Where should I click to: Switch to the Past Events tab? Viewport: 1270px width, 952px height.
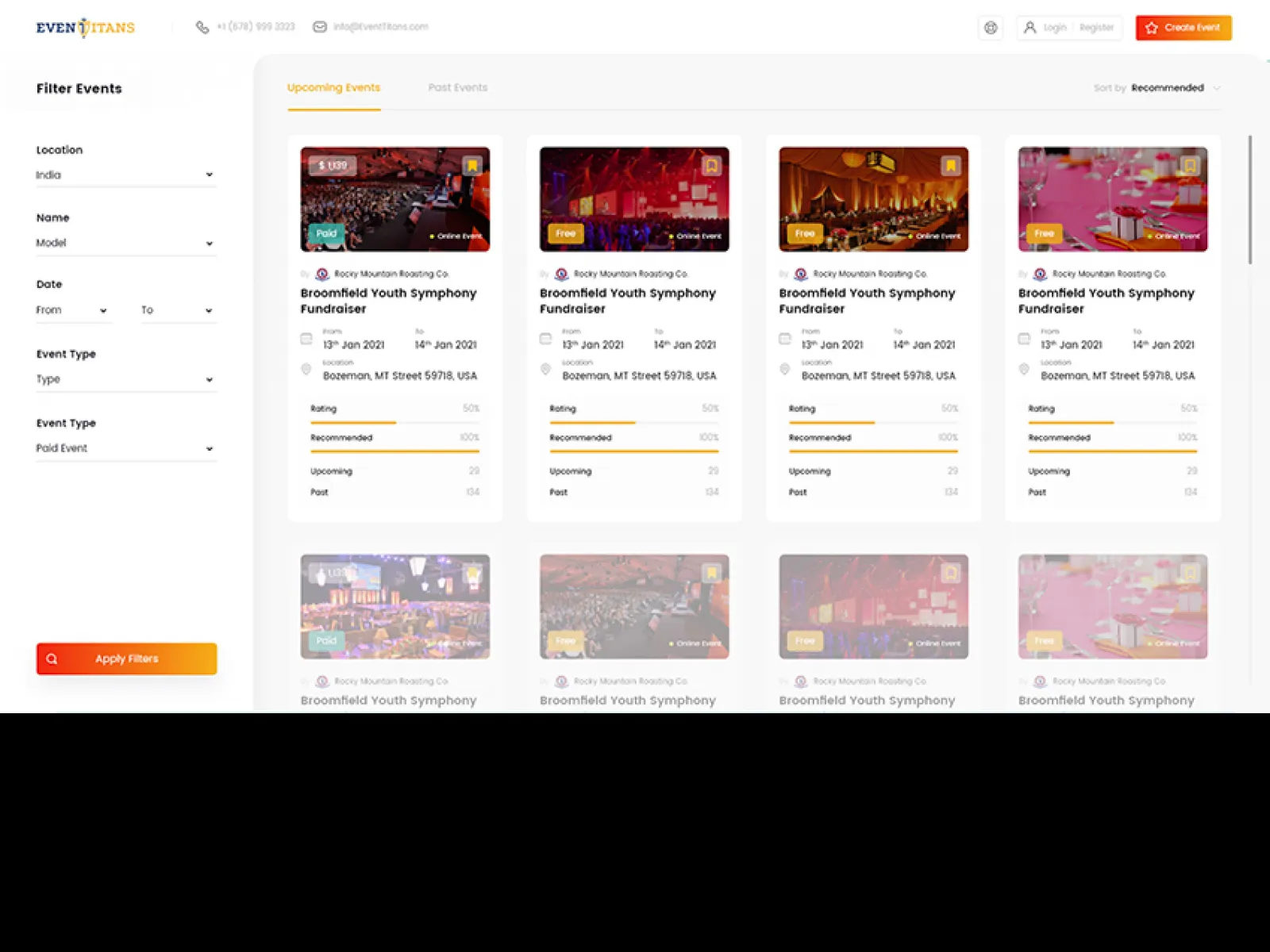tap(457, 87)
